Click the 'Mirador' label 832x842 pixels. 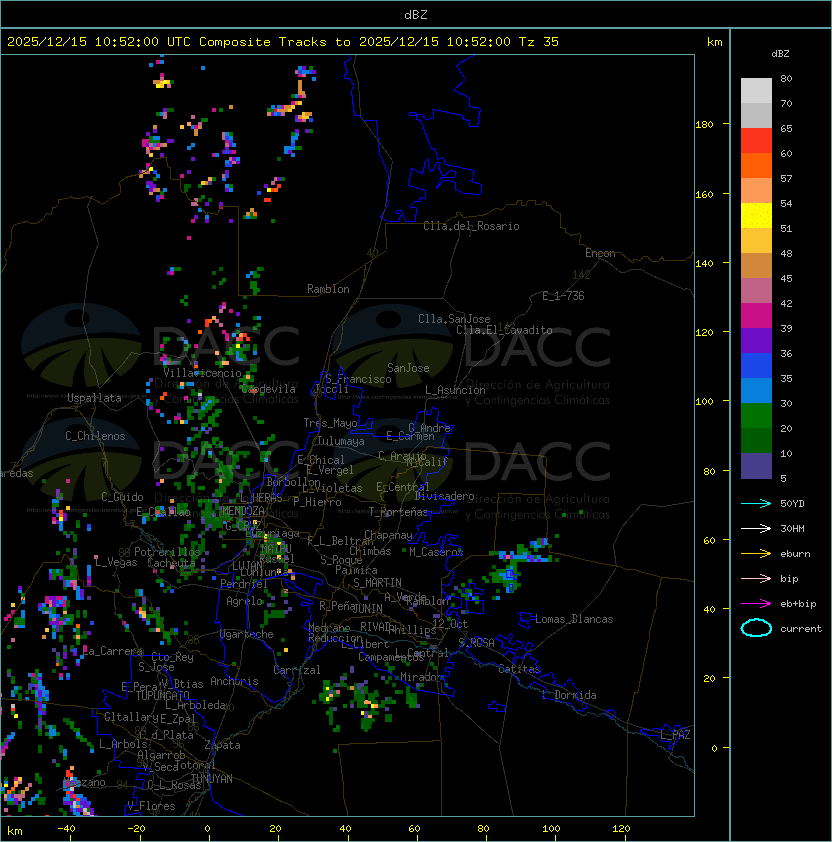click(x=421, y=677)
